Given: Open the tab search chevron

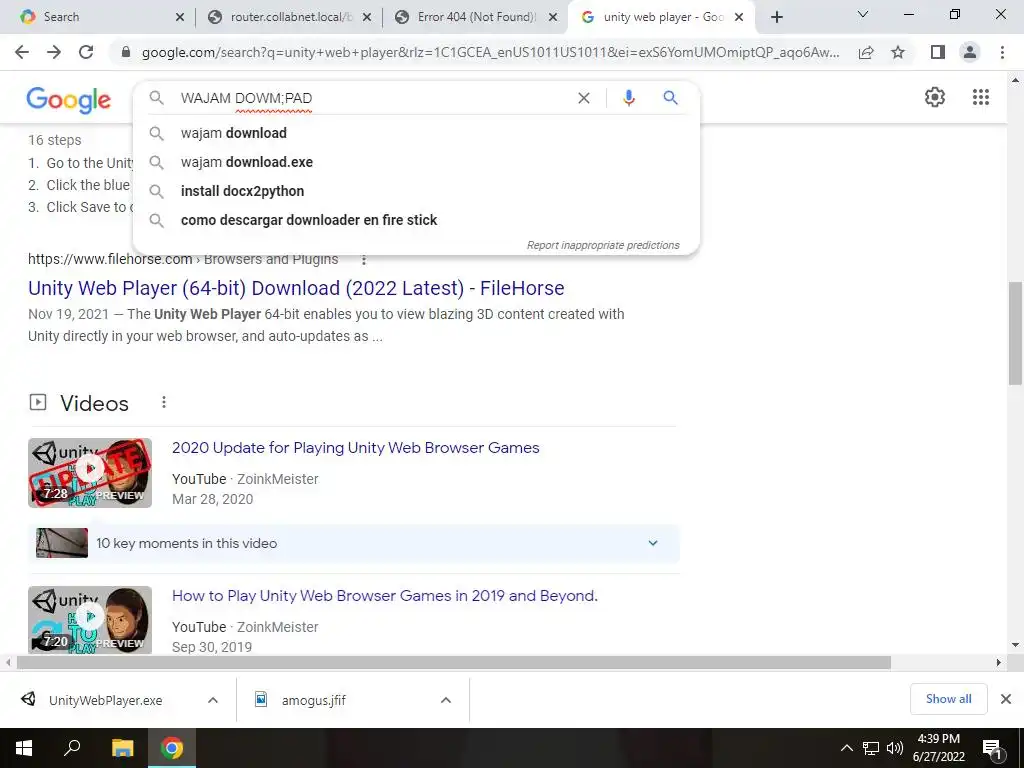Looking at the screenshot, I should (863, 14).
